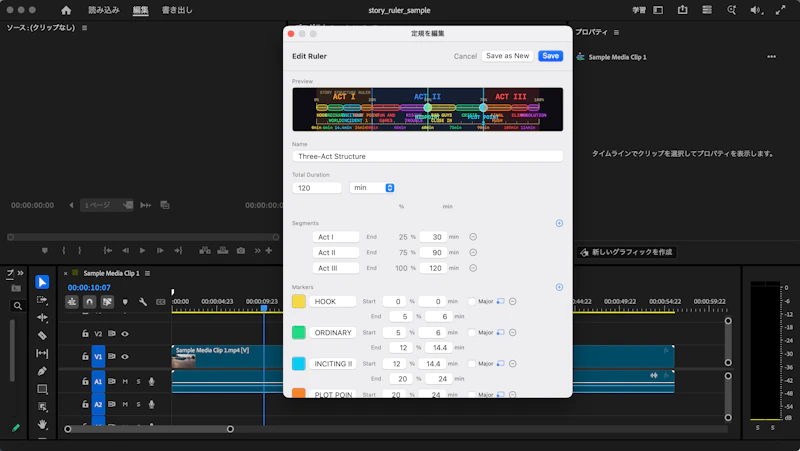The height and width of the screenshot is (451, 800).
Task: Select the Slip tool
Action: [42, 353]
